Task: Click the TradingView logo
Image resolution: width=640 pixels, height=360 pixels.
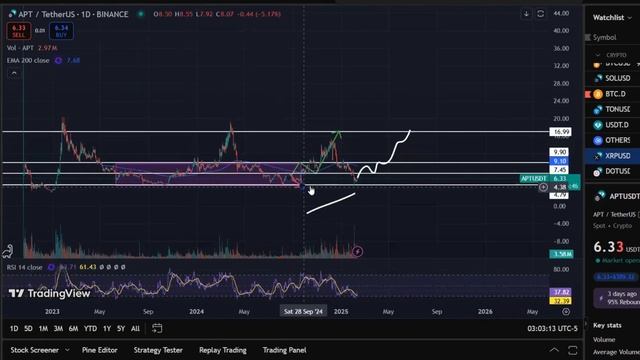Action: [x=49, y=293]
